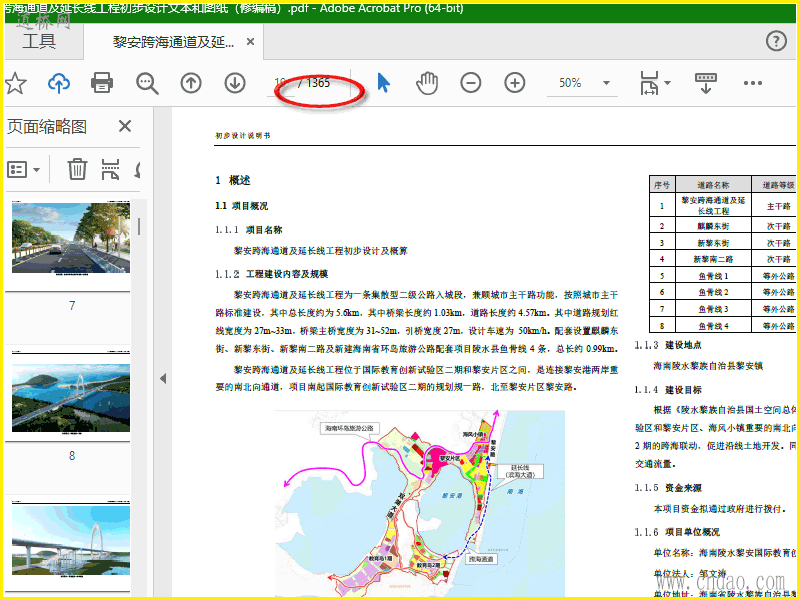The image size is (800, 600).
Task: Activate the arrow selection tool
Action: 383,83
